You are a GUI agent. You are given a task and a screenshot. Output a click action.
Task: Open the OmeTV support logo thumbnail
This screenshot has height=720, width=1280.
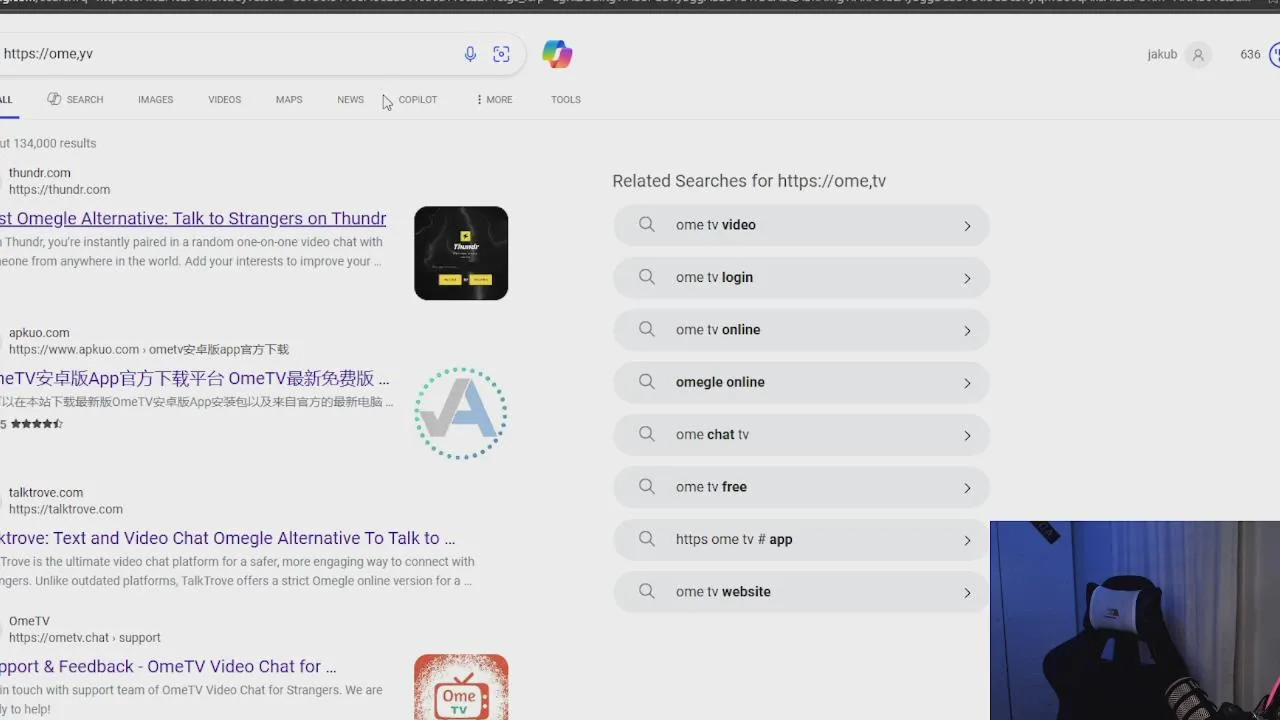[x=461, y=687]
